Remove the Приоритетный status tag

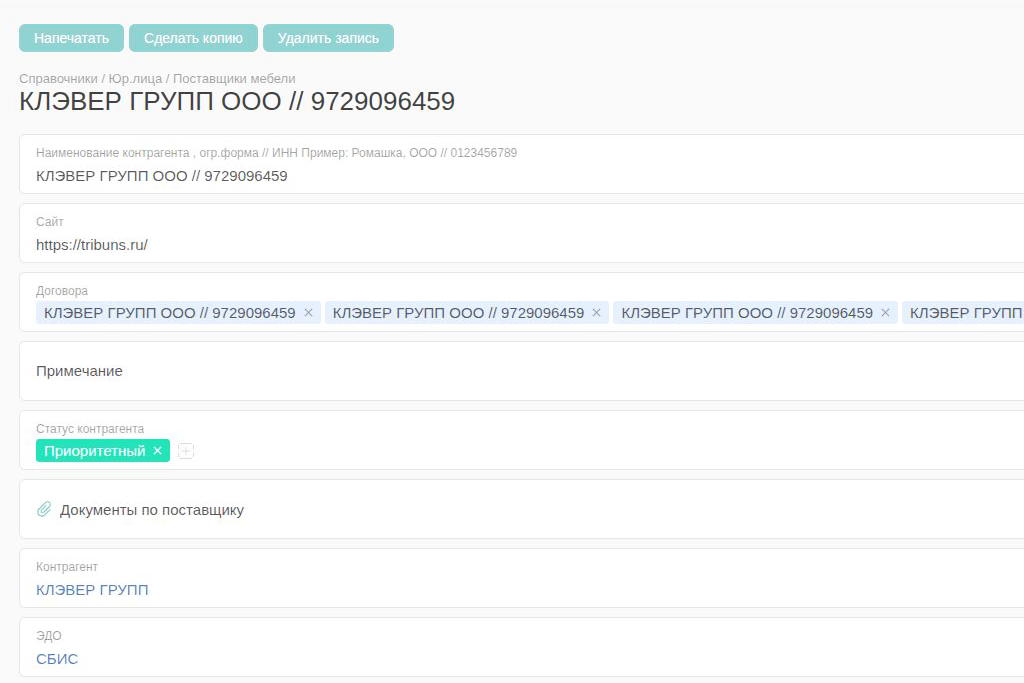point(157,451)
